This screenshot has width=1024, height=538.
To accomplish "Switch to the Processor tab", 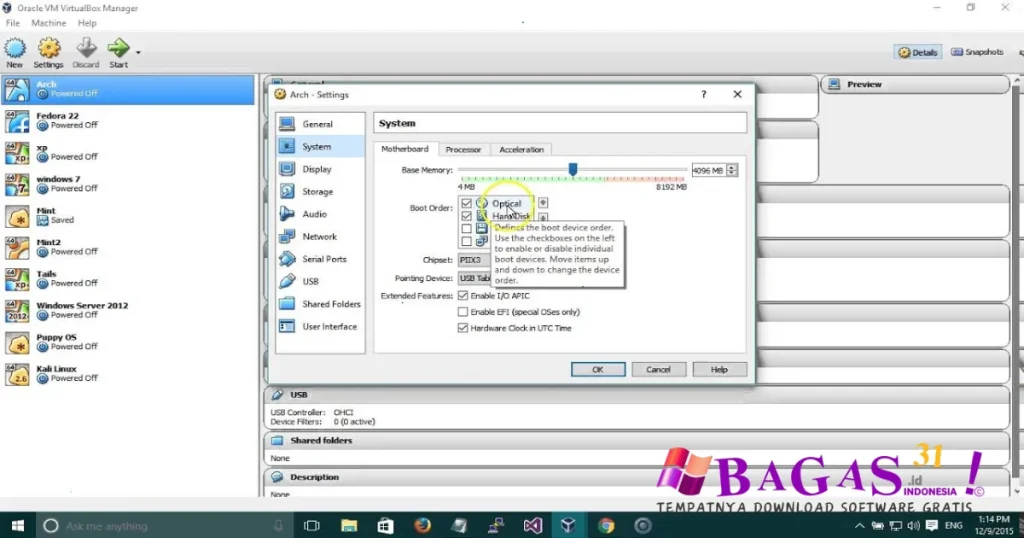I will (x=463, y=150).
